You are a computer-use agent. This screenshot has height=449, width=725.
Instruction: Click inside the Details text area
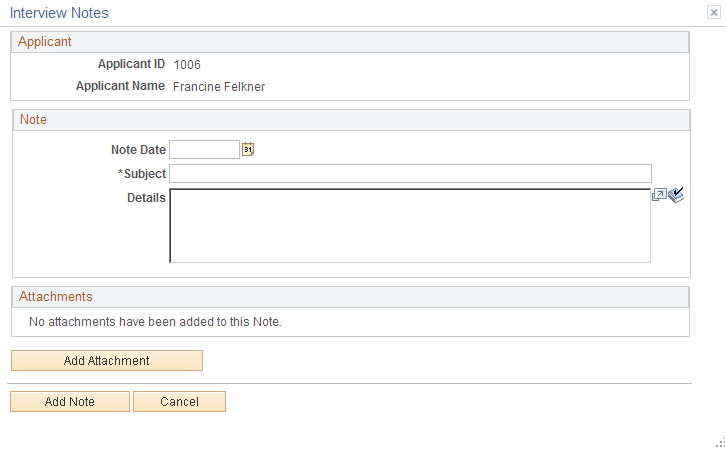point(410,225)
